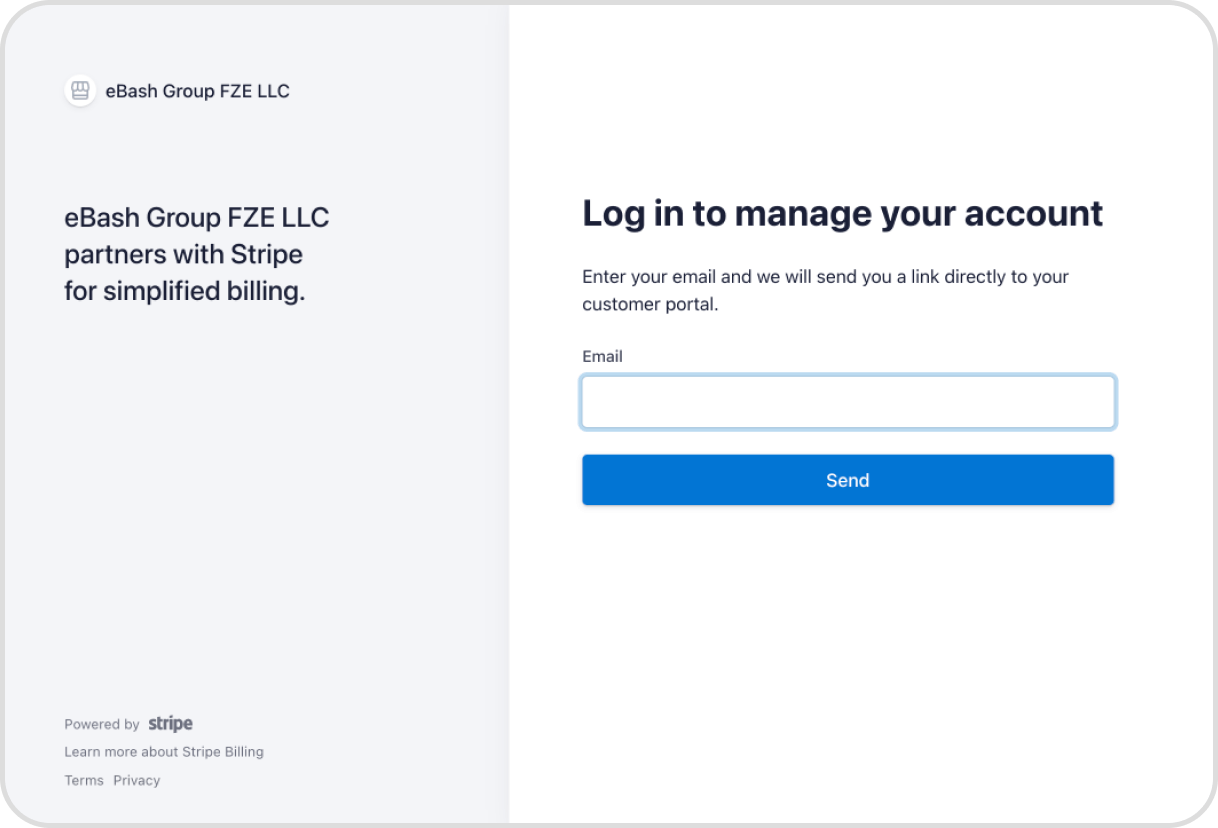This screenshot has height=828, width=1218.
Task: Click the storefront icon beside eBash Group
Action: pos(80,91)
